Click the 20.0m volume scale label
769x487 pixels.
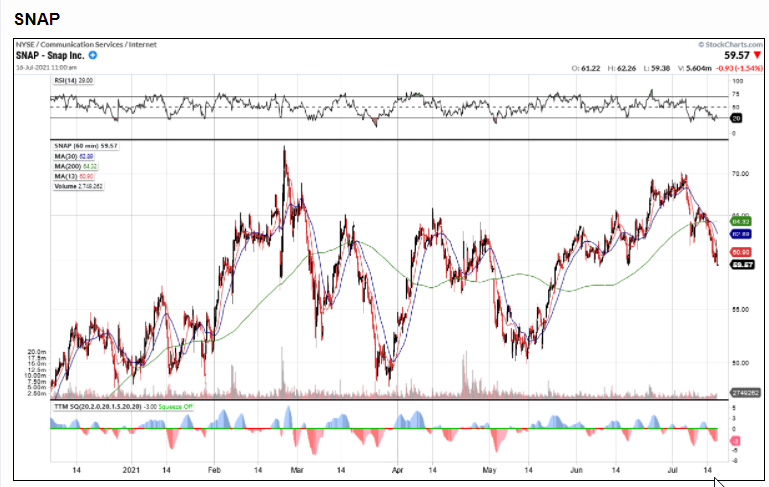coord(37,352)
